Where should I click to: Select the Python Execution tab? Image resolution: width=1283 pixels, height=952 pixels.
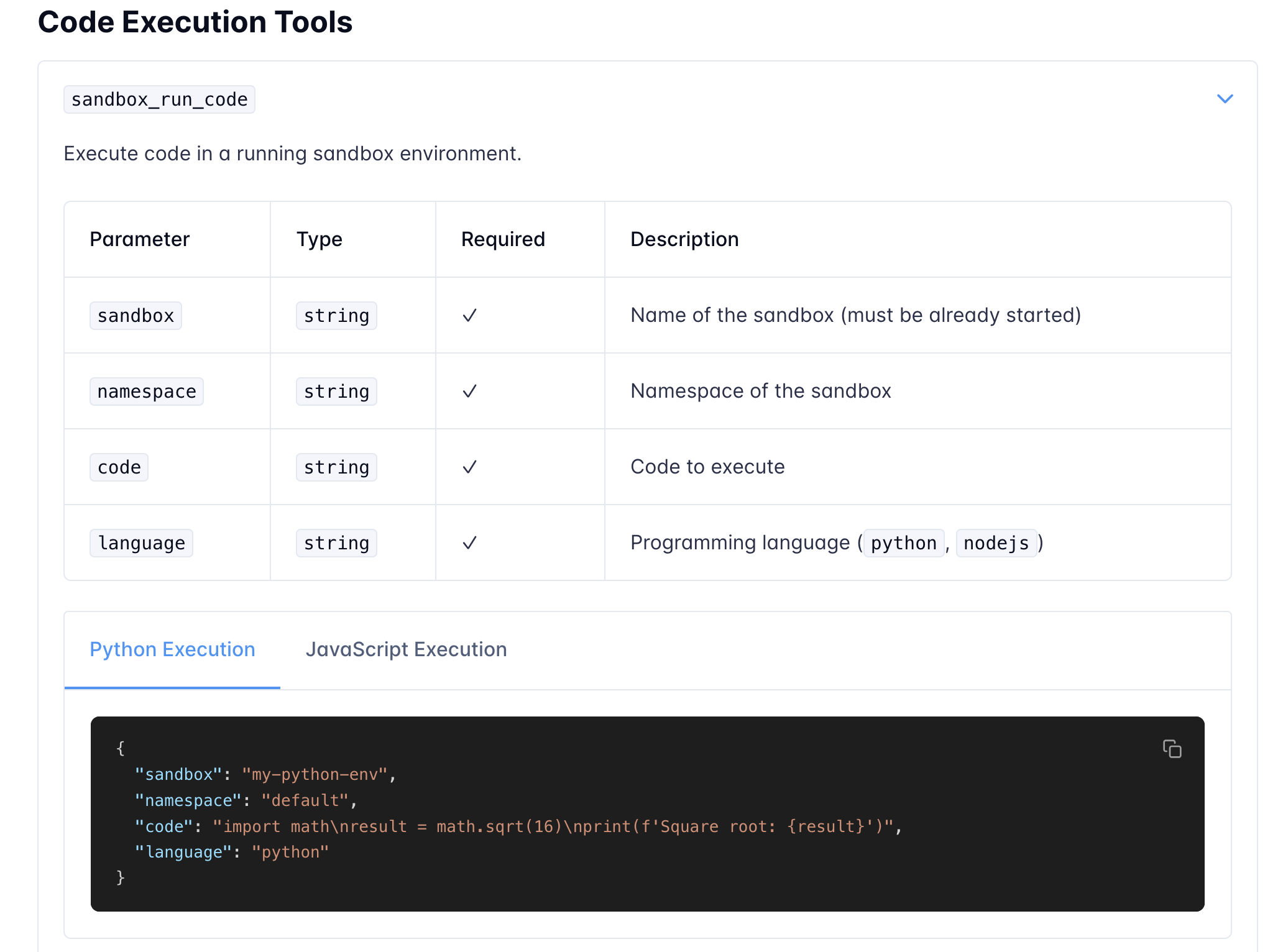pos(172,649)
